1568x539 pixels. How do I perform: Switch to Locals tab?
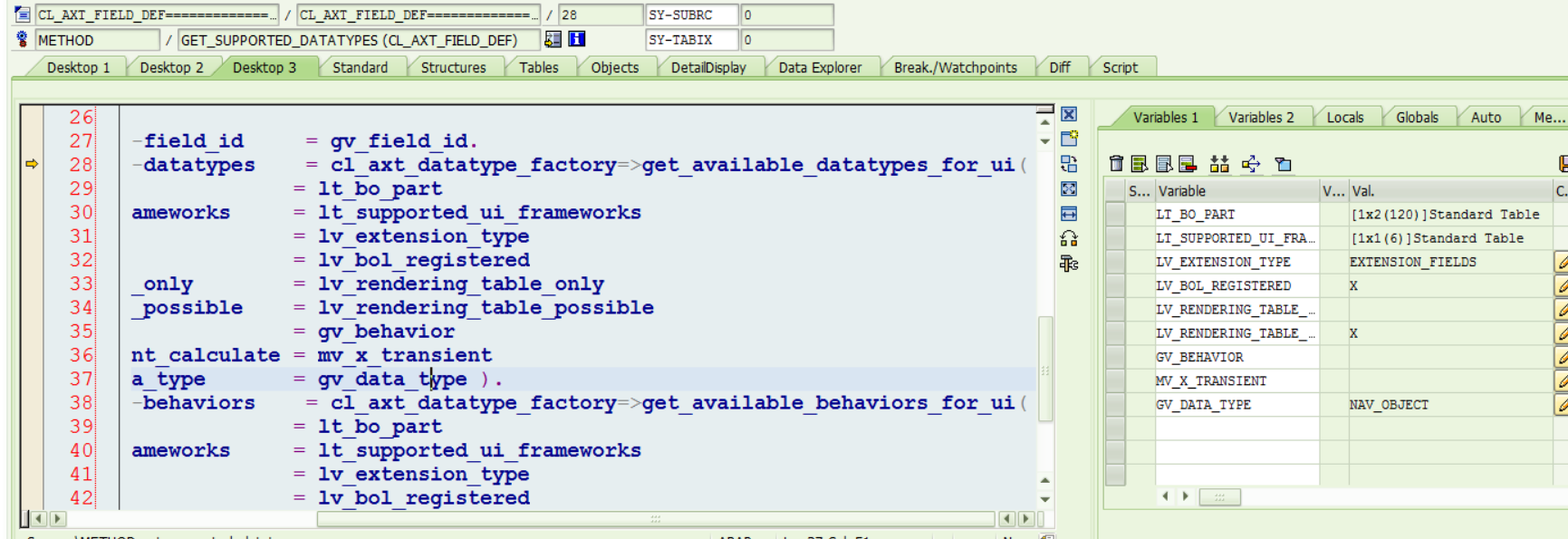click(x=1345, y=117)
